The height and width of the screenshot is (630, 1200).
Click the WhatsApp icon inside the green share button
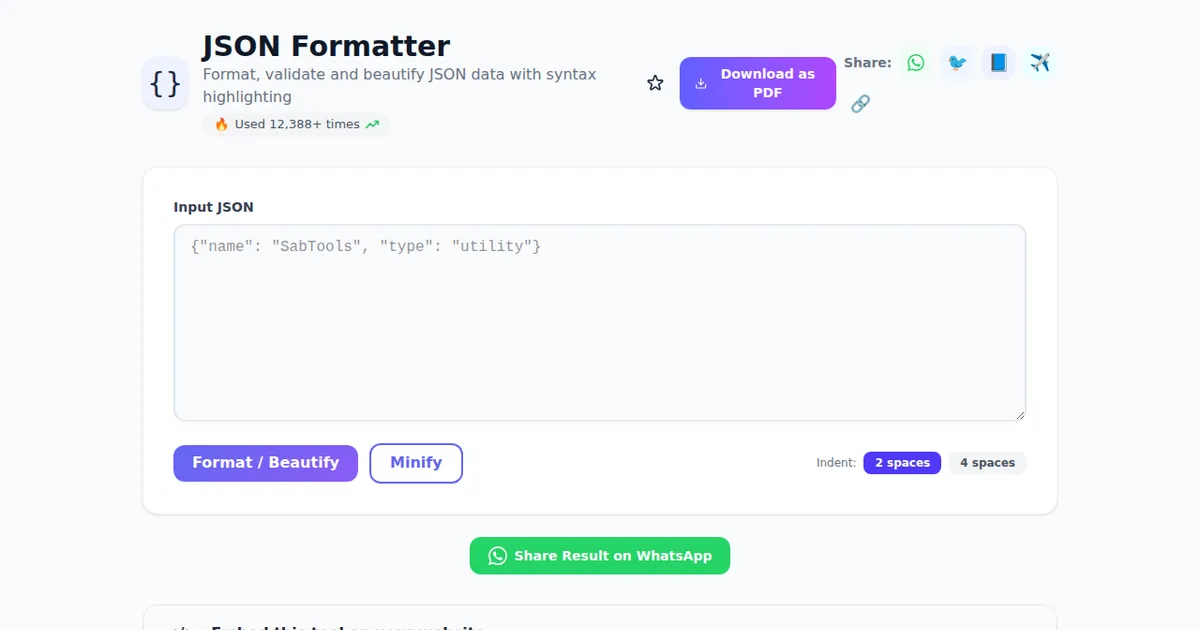(497, 555)
